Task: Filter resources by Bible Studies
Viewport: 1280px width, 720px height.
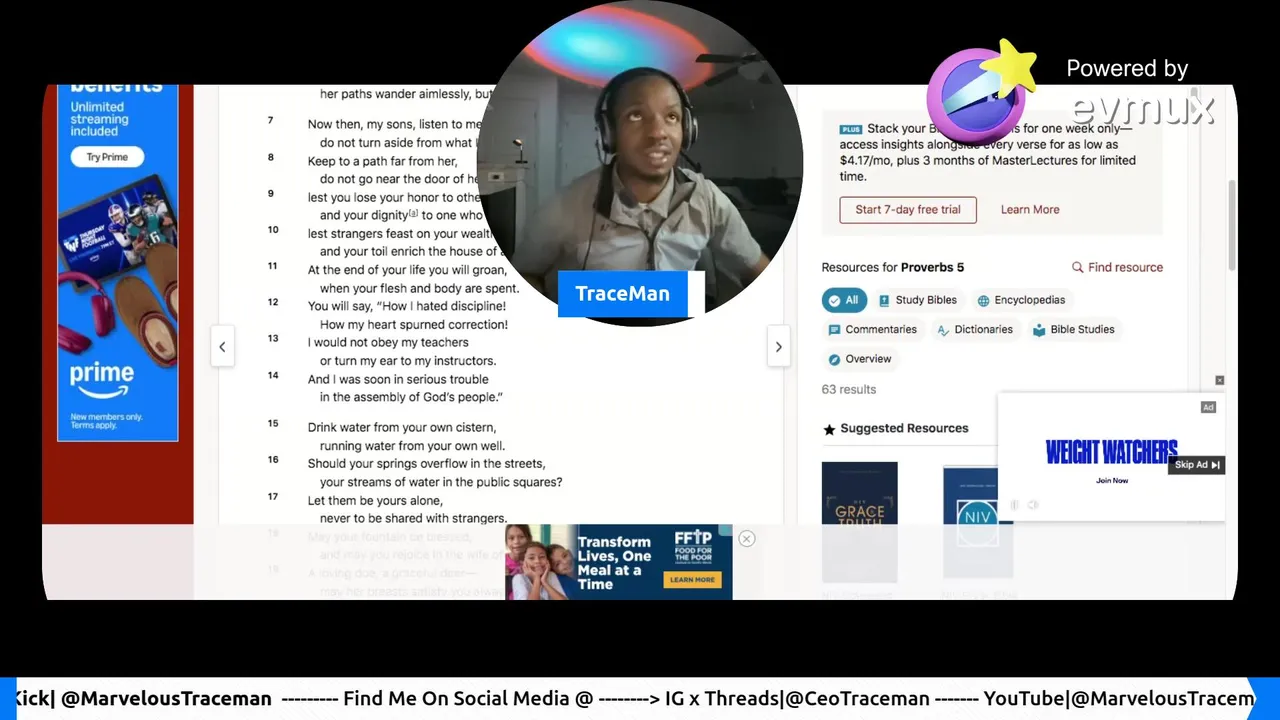Action: [x=1073, y=330]
